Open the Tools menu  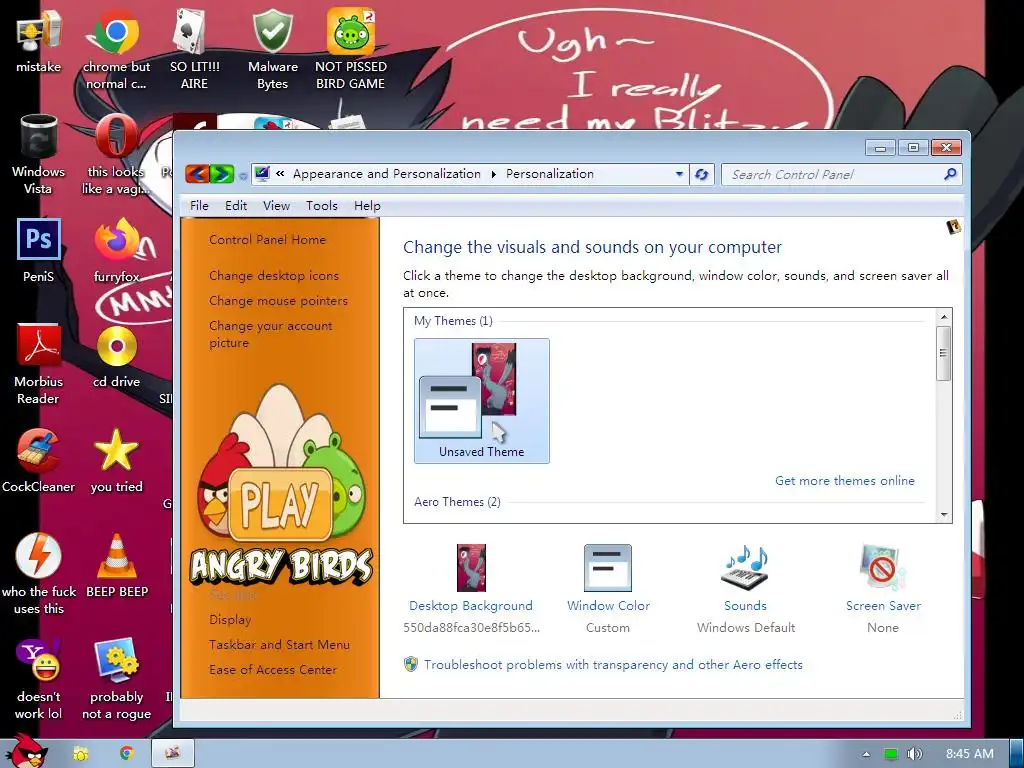tap(322, 206)
